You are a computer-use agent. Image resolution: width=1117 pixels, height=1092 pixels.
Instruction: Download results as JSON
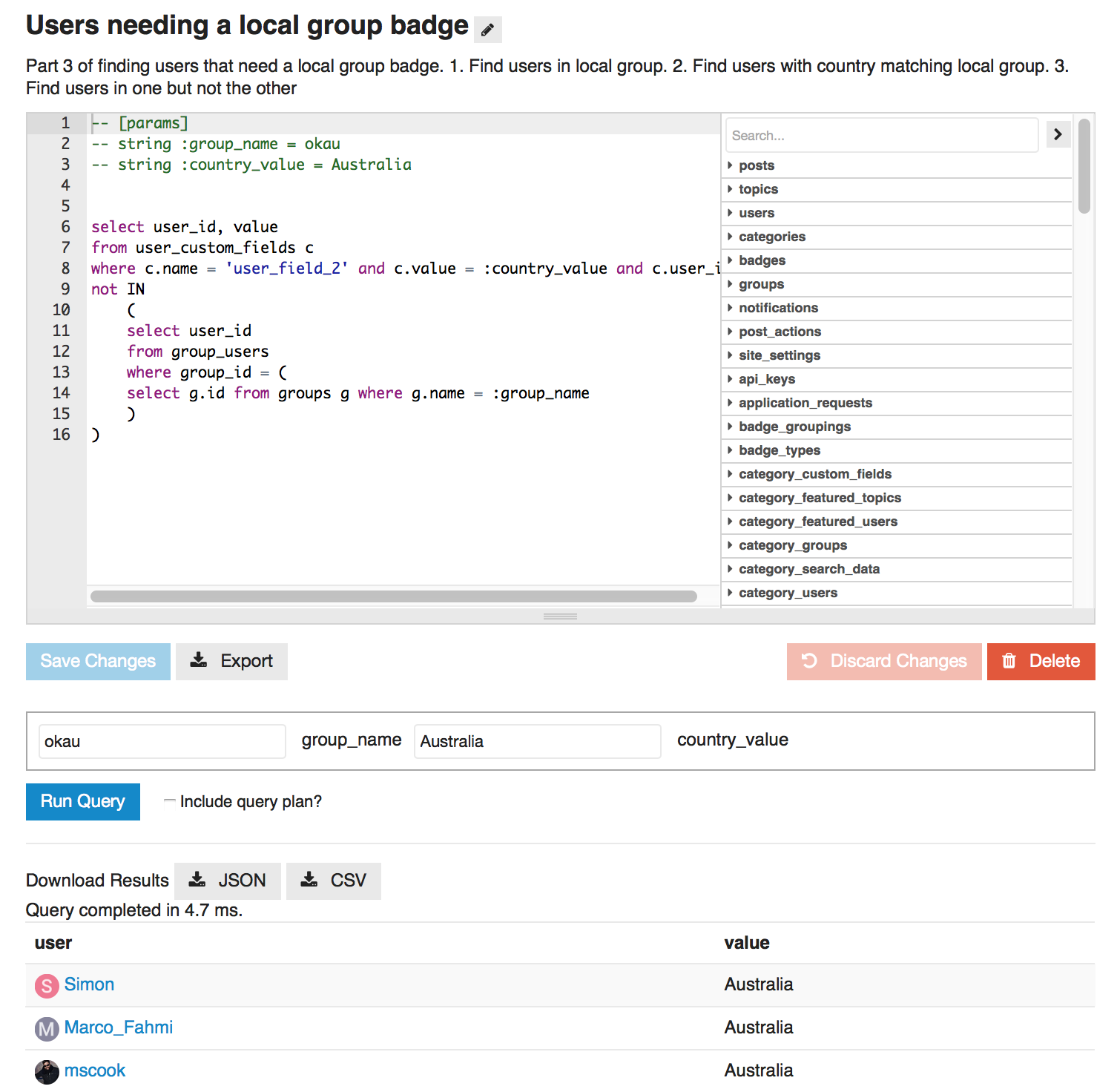[x=228, y=881]
